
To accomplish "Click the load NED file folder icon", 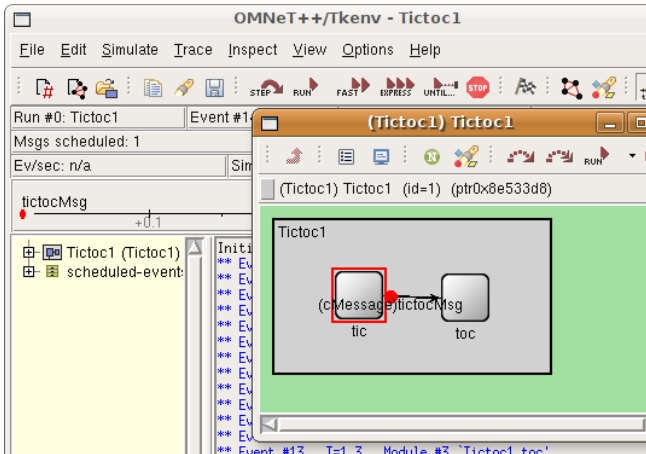I will pyautogui.click(x=106, y=88).
